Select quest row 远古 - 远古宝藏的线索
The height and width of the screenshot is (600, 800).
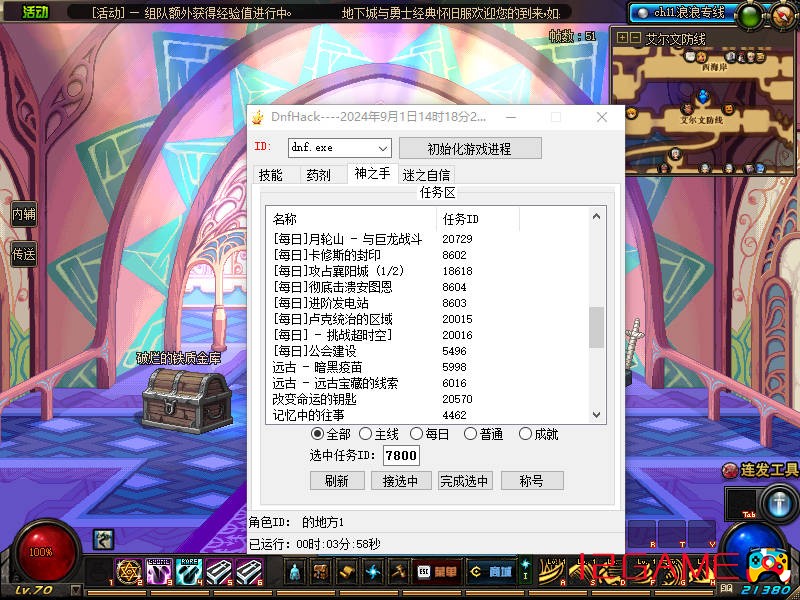(428, 383)
